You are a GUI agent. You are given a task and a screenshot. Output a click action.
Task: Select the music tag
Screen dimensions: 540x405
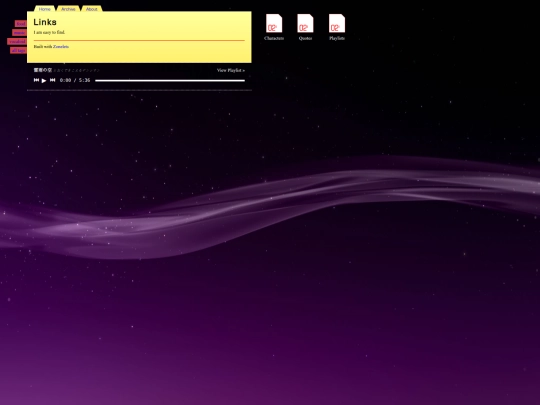19,33
